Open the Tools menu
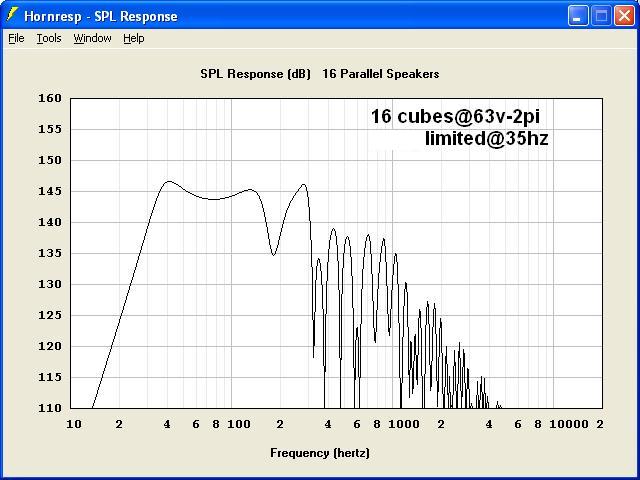The height and width of the screenshot is (480, 640). (x=49, y=38)
